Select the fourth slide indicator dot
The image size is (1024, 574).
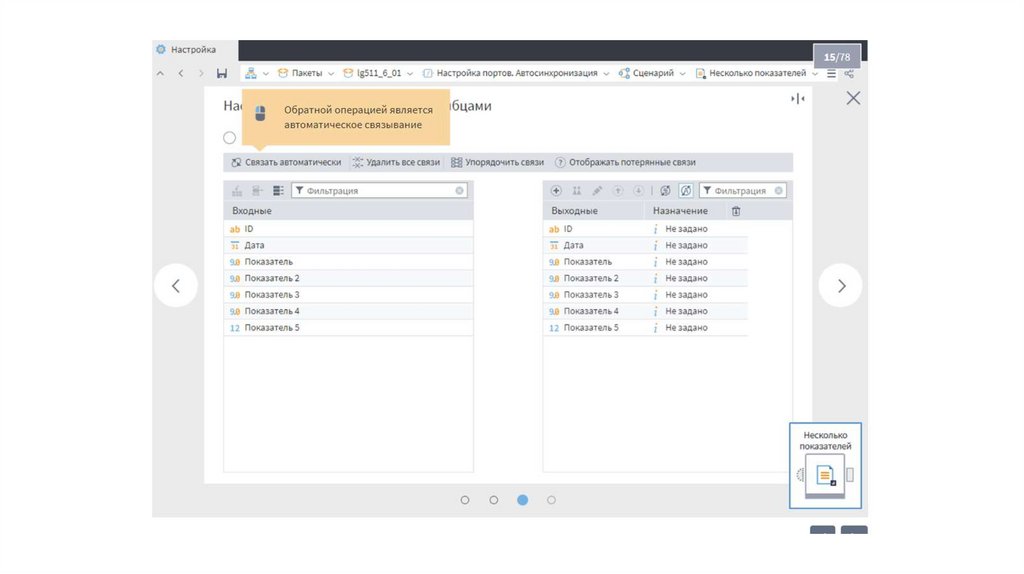[x=551, y=500]
